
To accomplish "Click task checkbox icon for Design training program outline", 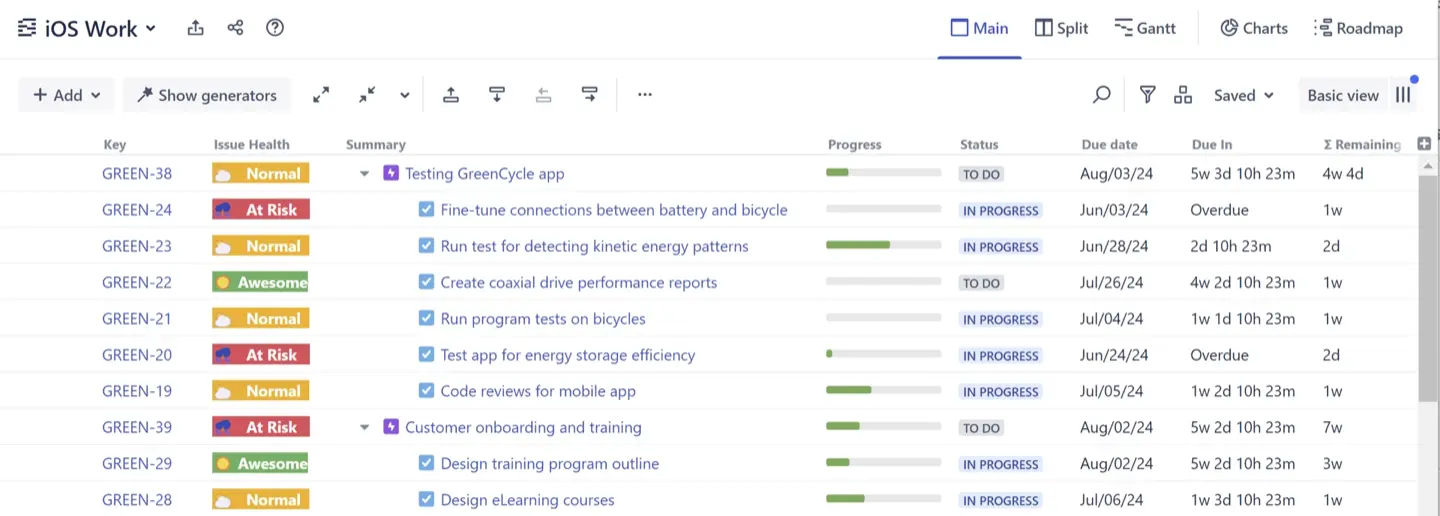I will point(427,463).
